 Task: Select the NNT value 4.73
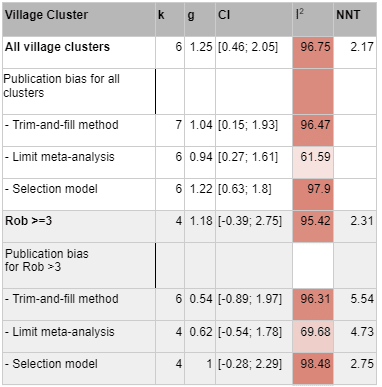[x=362, y=332]
